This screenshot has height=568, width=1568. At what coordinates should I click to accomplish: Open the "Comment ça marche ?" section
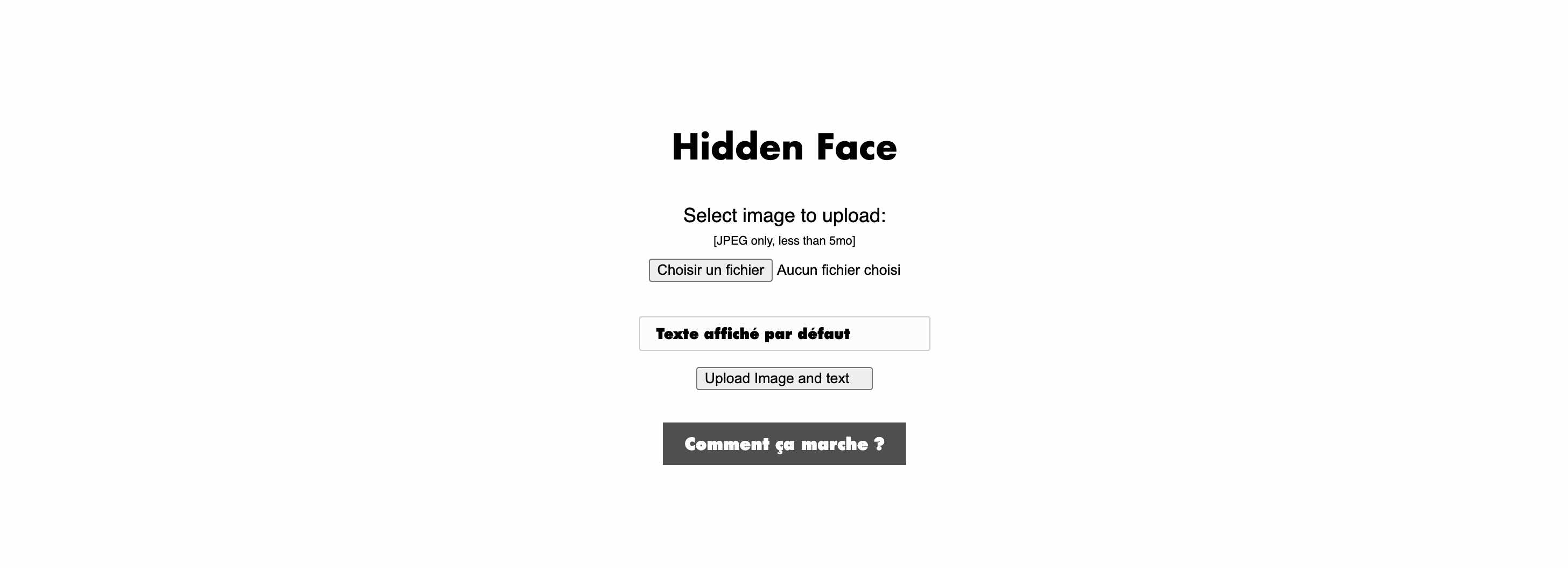[784, 444]
